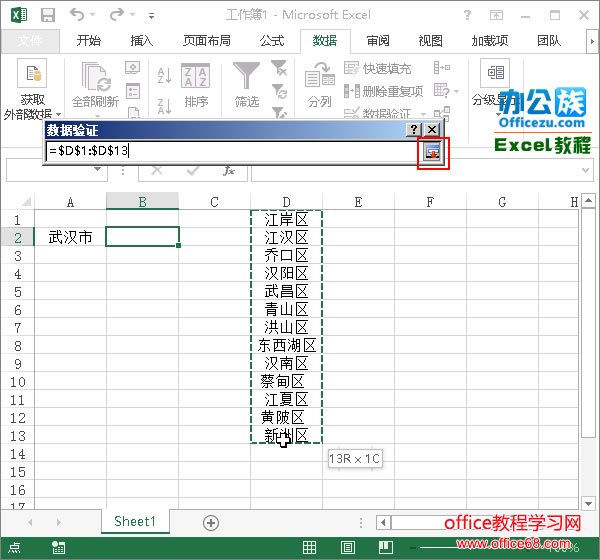Click the expand dialog button in 数据验证
The height and width of the screenshot is (560, 600).
(432, 151)
